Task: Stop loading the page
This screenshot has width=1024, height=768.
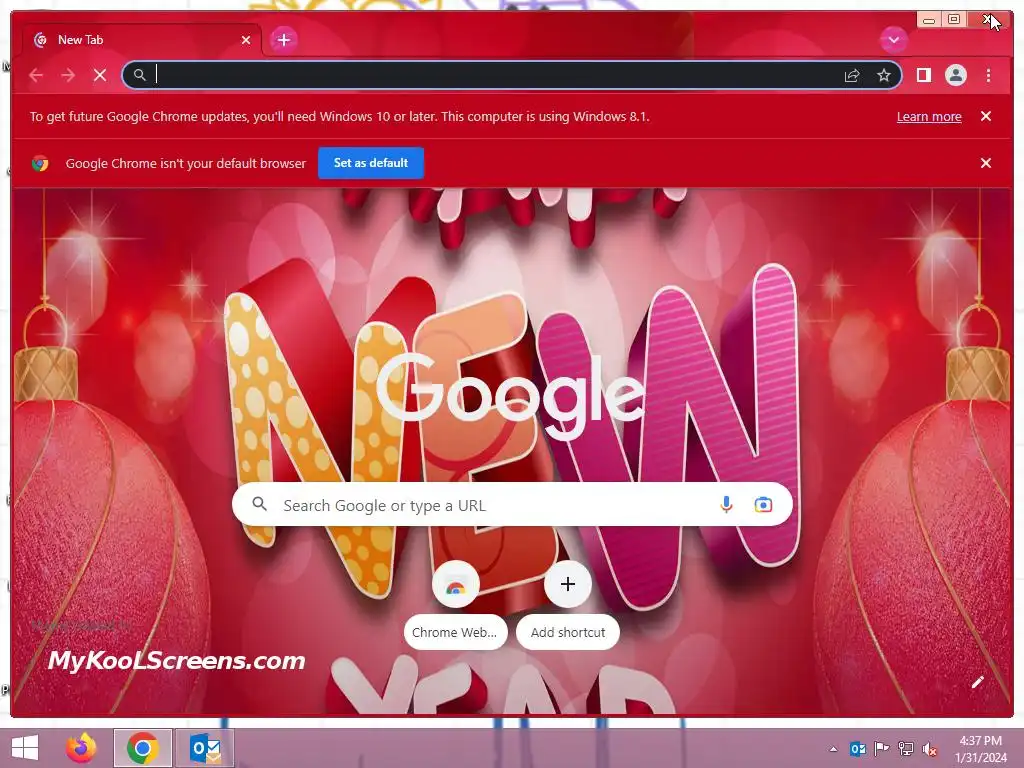Action: (100, 75)
